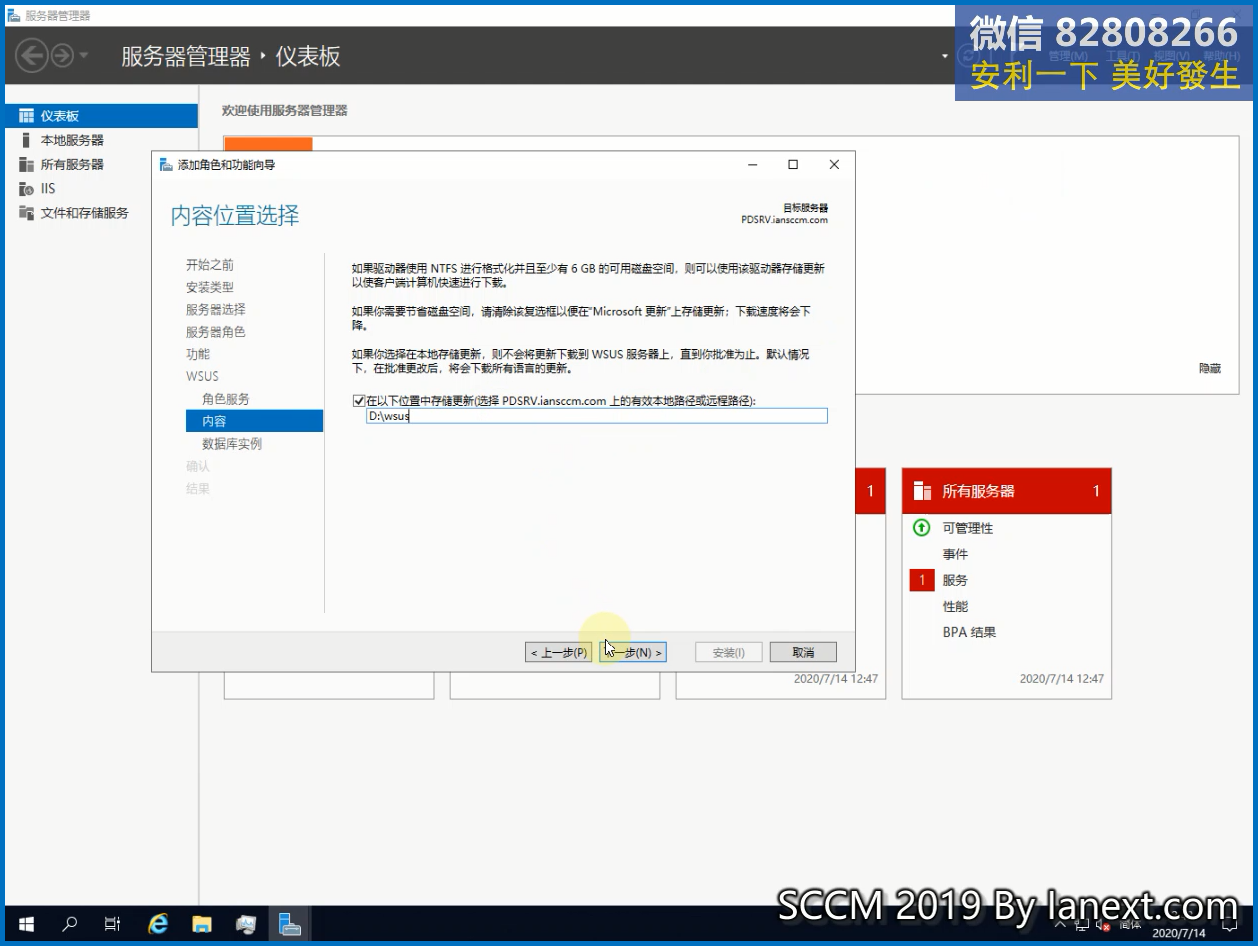
Task: Open the dropdown arrow left of the refresh icon
Action: [x=945, y=56]
